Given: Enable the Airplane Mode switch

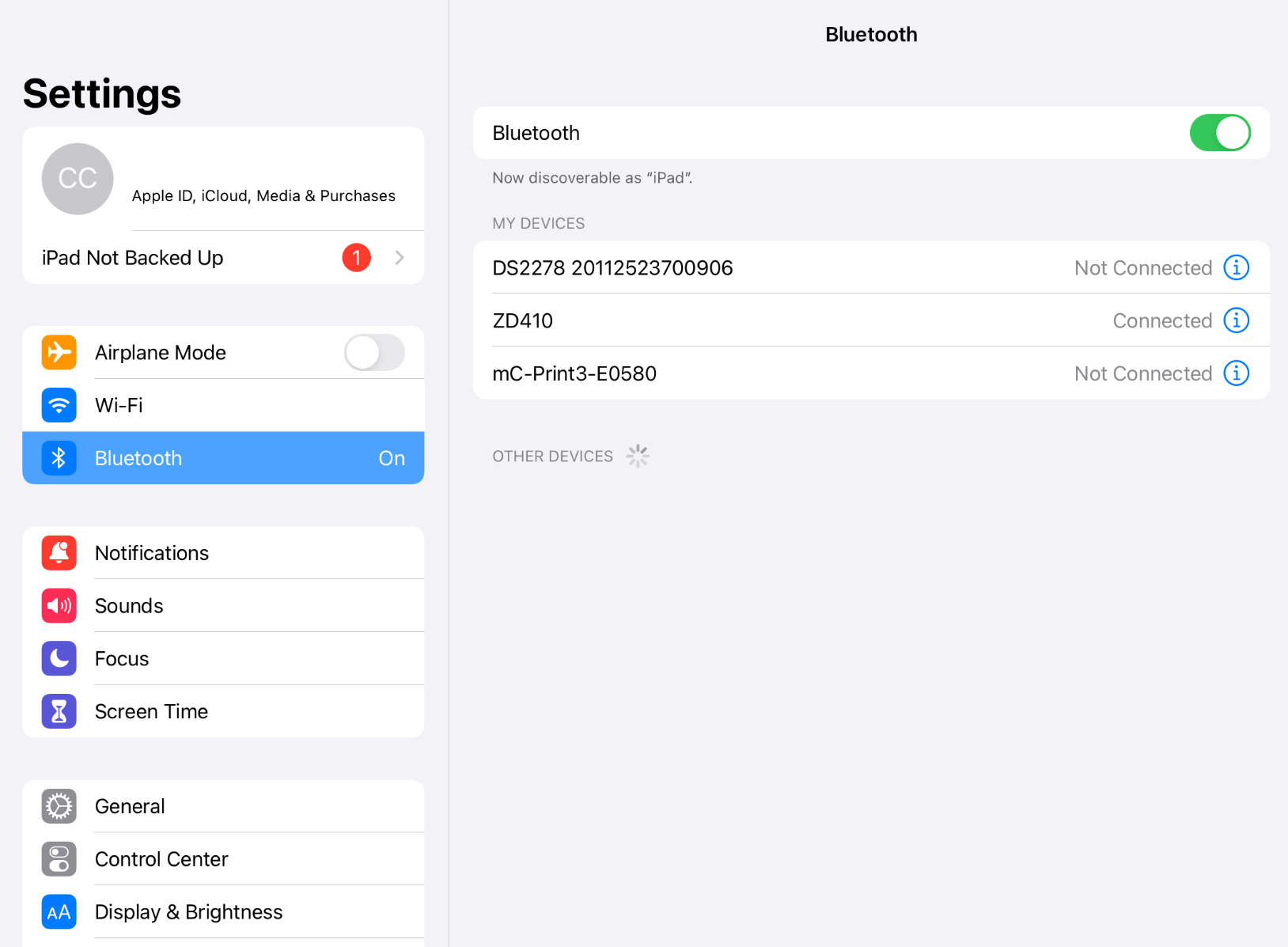Looking at the screenshot, I should point(374,352).
